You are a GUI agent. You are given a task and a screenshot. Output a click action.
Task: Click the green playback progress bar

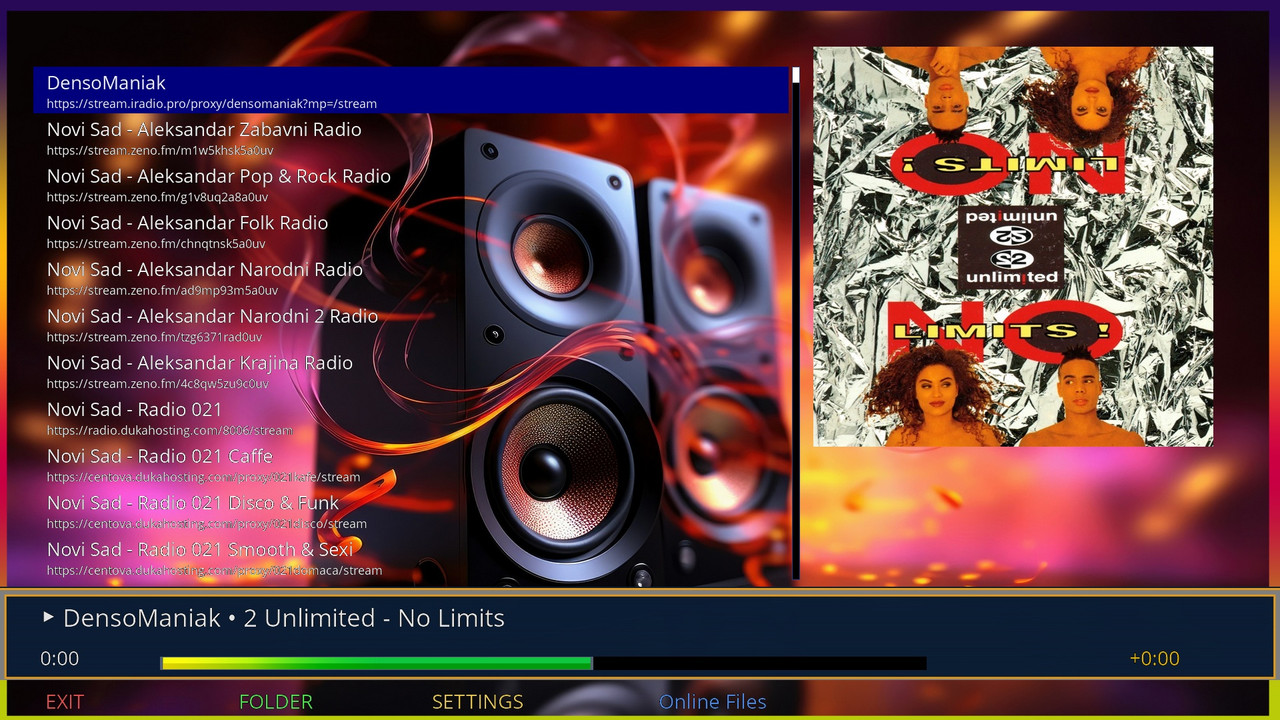click(x=377, y=663)
